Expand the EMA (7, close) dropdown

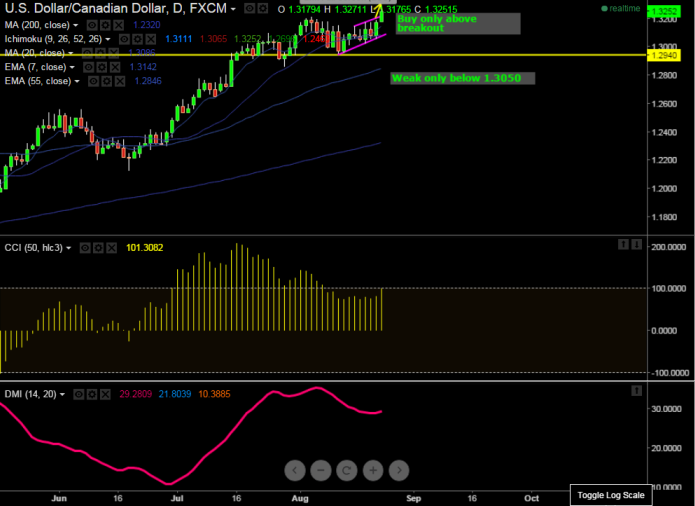click(x=72, y=67)
